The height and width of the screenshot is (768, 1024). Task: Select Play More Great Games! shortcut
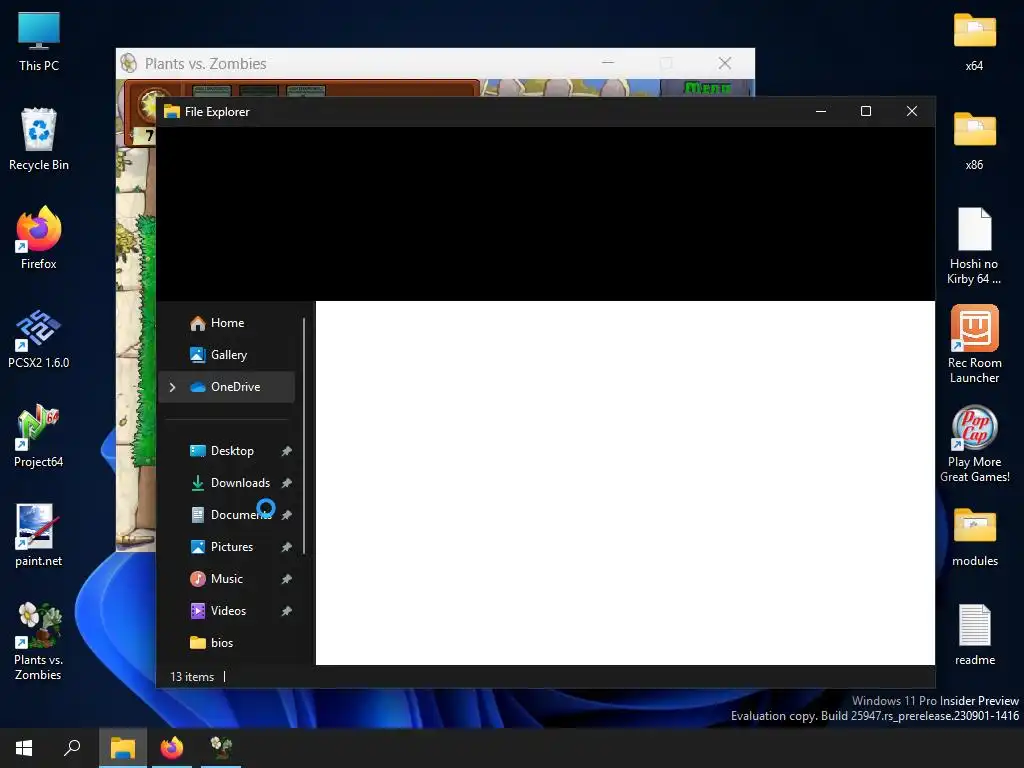(x=974, y=444)
